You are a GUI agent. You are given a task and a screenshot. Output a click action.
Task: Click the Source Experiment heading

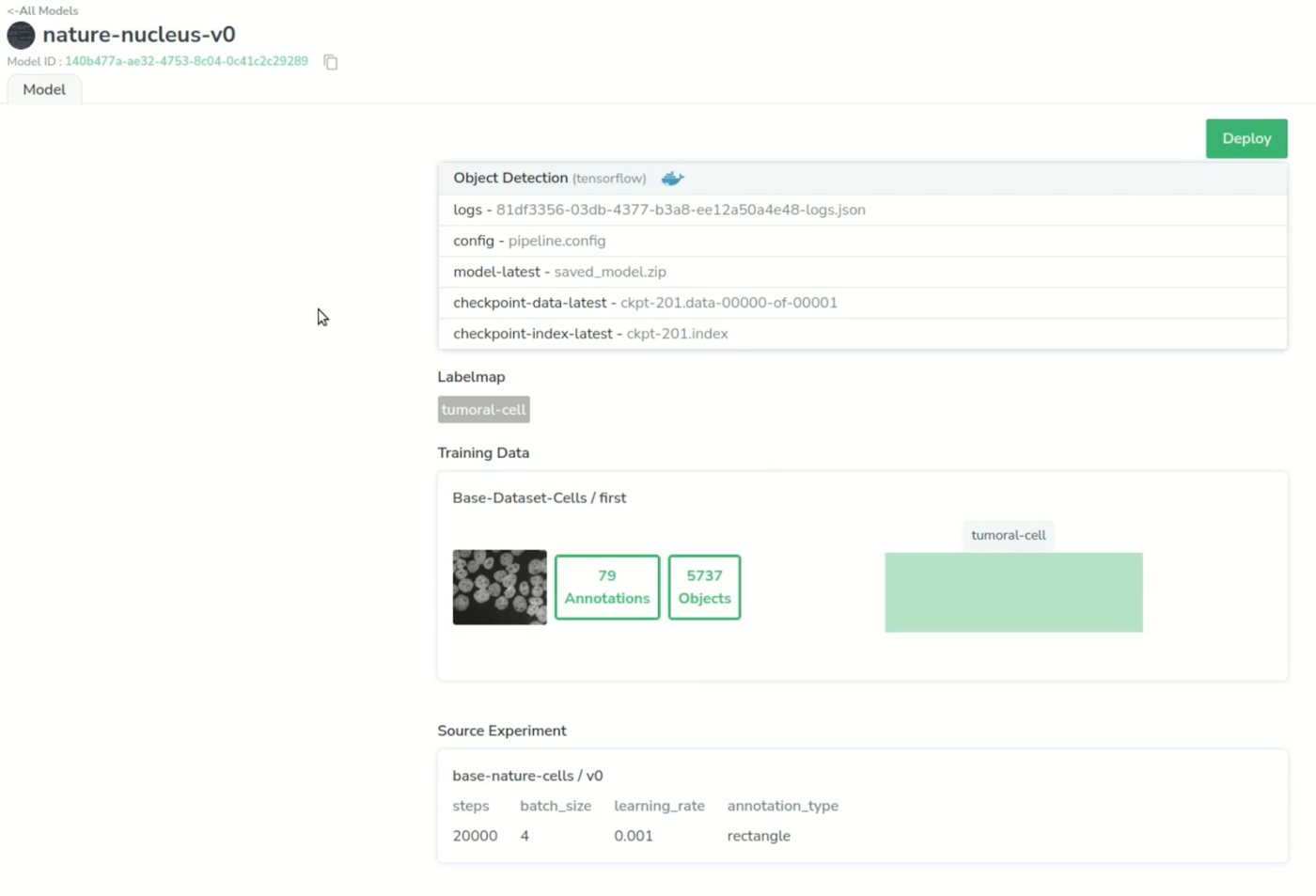502,731
